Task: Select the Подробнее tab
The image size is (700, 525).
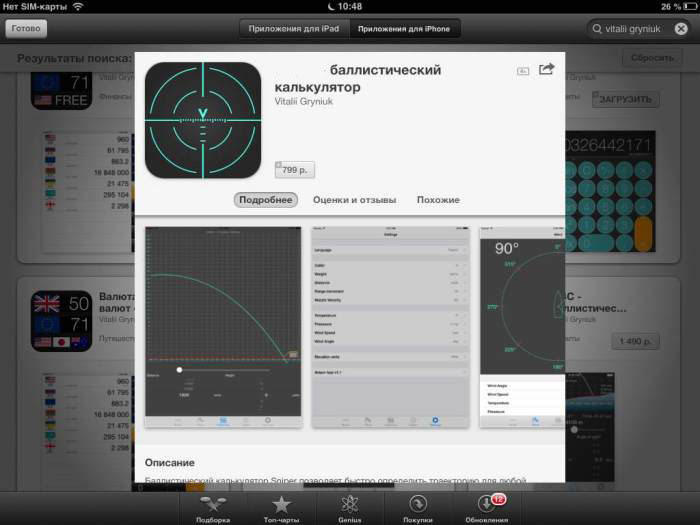Action: [x=266, y=200]
